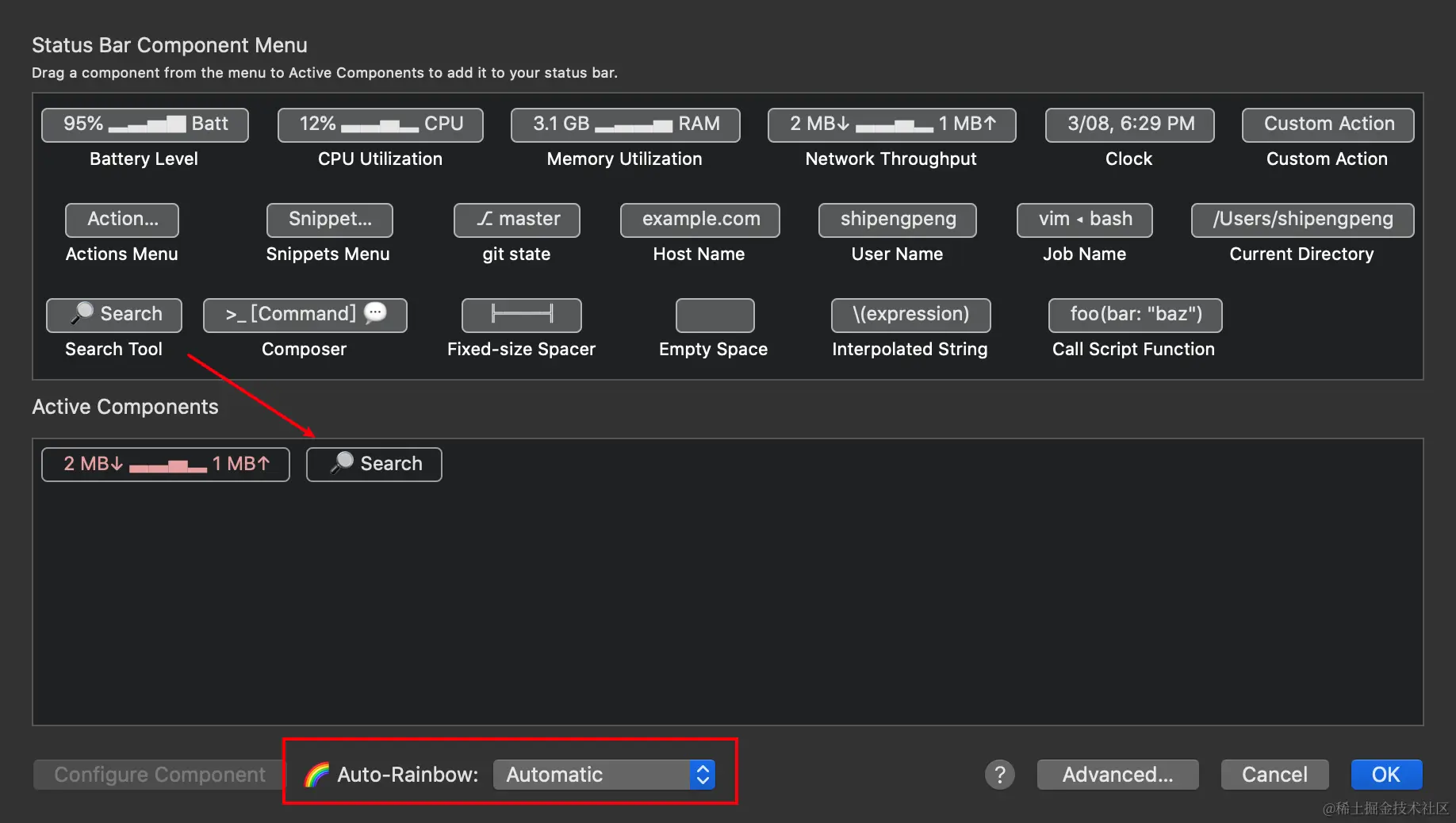This screenshot has width=1456, height=823.
Task: Click the Battery Level label
Action: (x=144, y=159)
